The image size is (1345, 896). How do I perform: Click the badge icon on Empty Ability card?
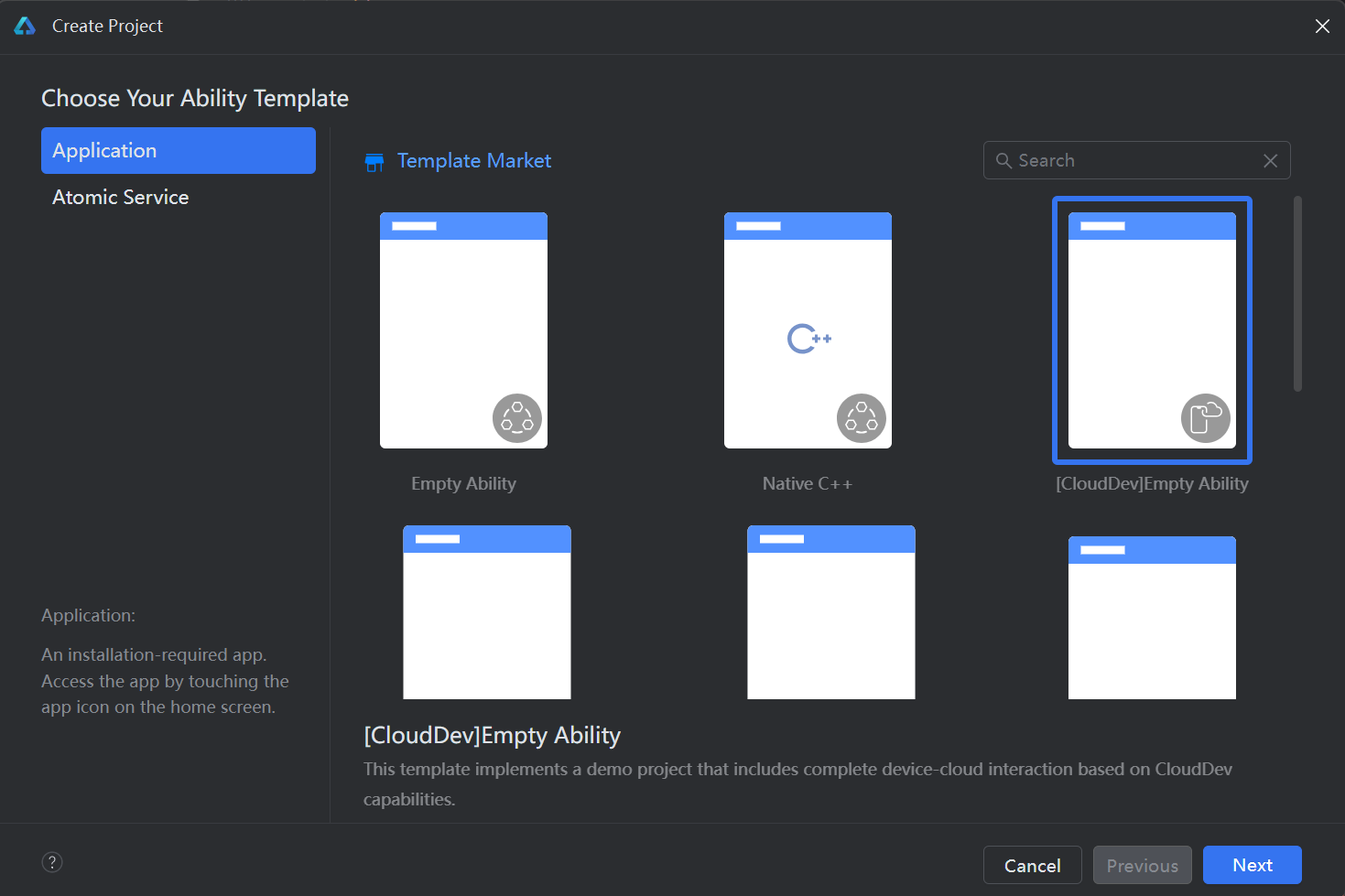coord(517,418)
